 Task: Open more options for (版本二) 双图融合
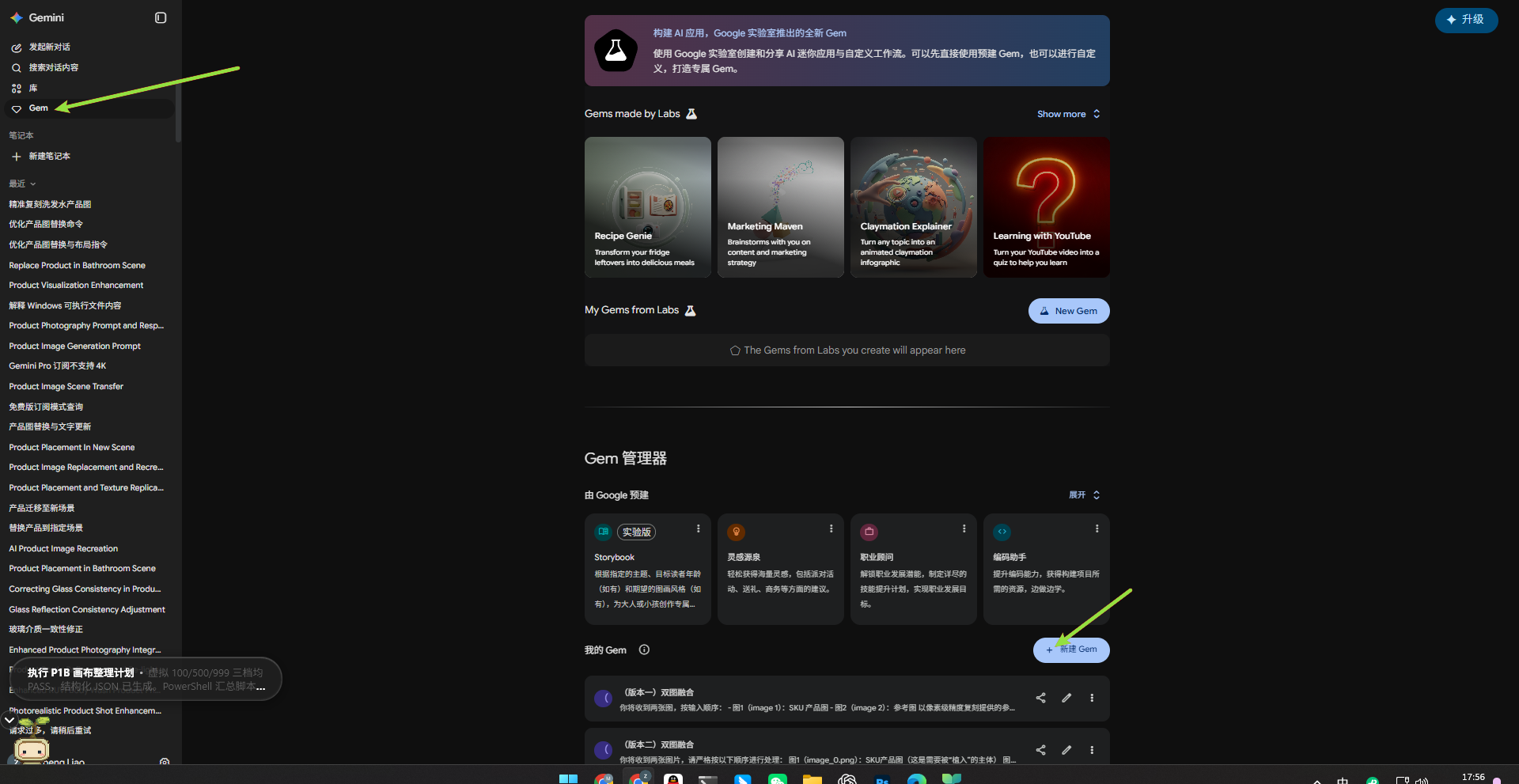1092,750
